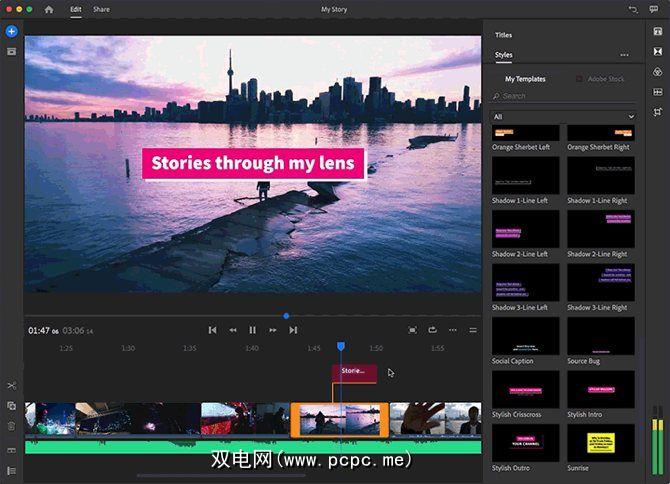Image resolution: width=670 pixels, height=484 pixels.
Task: Click the 1:30 mark on timeline ruler
Action: point(128,349)
